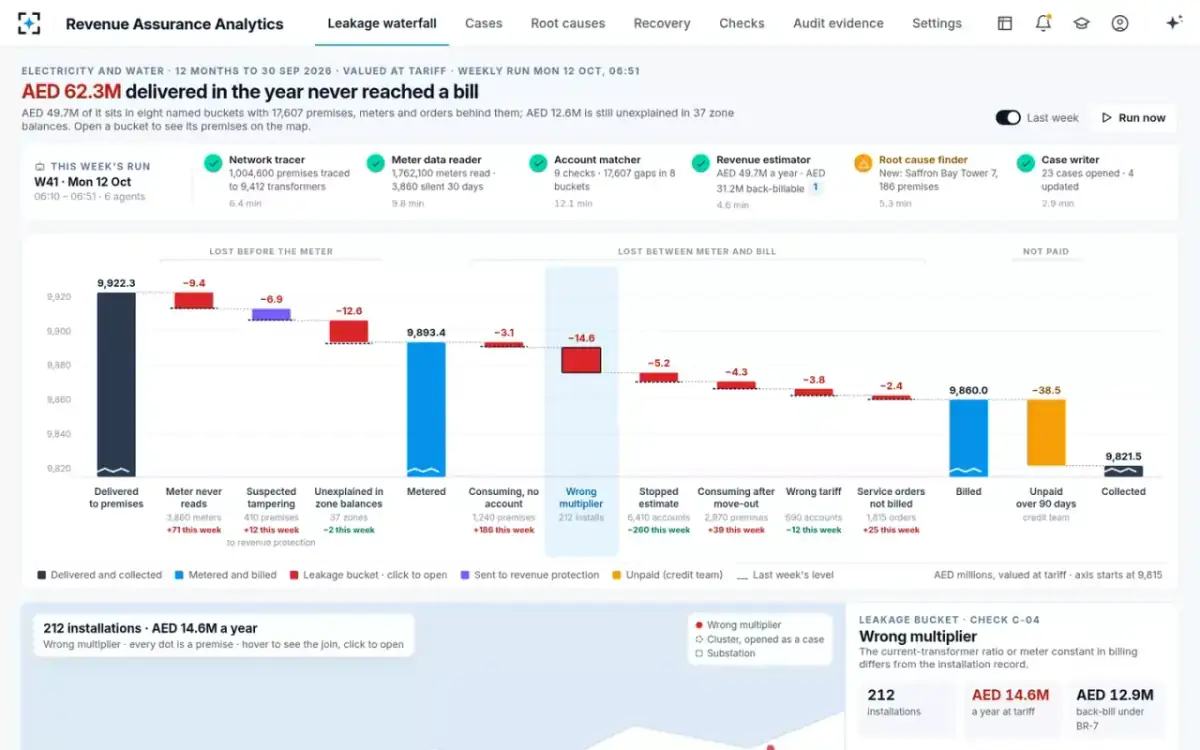Open the Settings tab
Image resolution: width=1200 pixels, height=750 pixels.
point(937,23)
